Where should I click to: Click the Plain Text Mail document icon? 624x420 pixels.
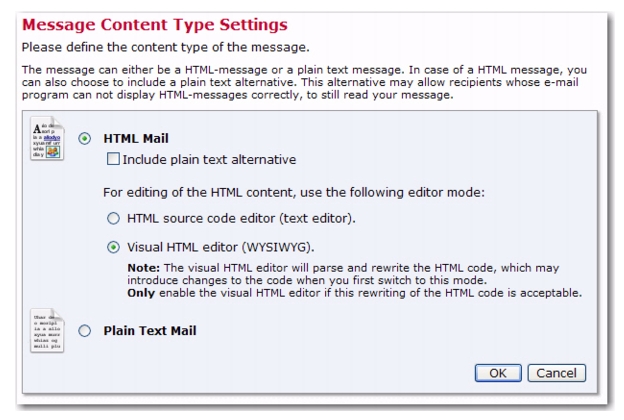[47, 331]
